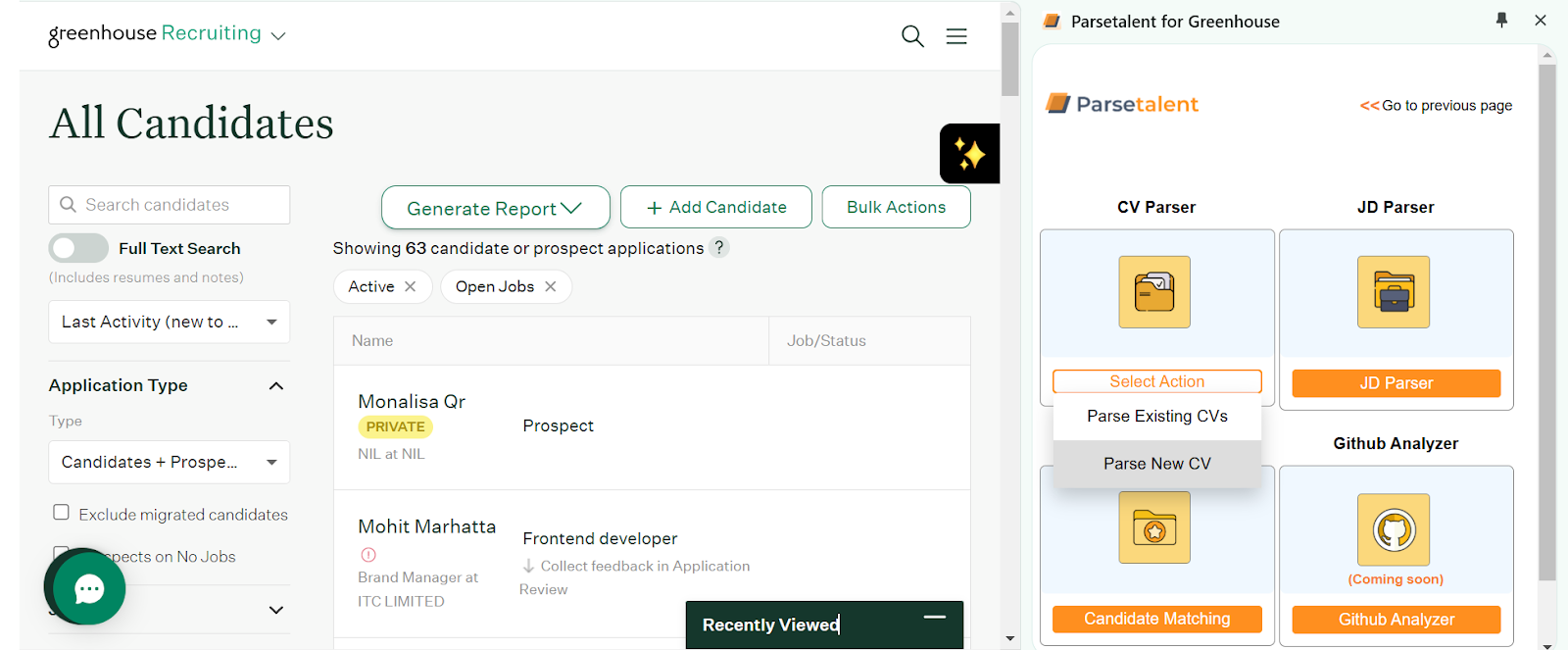Pin the Parsetalent extension panel
Screen dimensions: 1568x650
1501,20
